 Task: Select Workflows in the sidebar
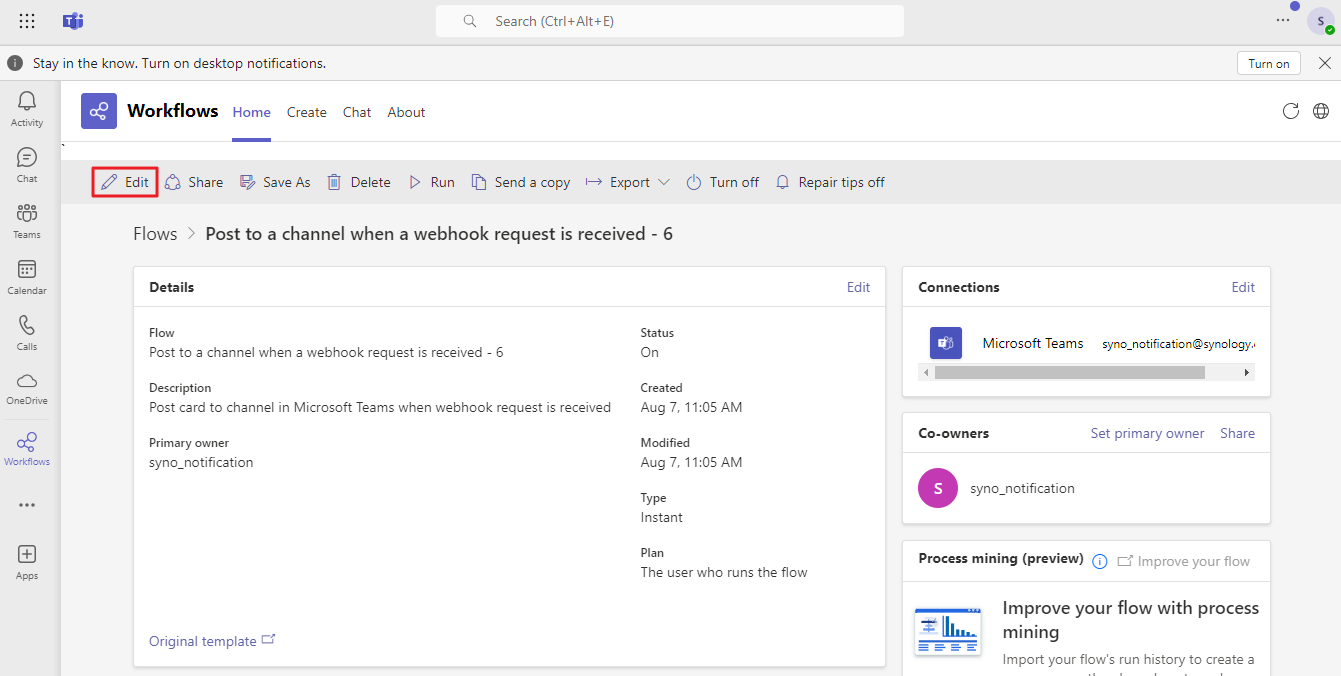pos(27,449)
